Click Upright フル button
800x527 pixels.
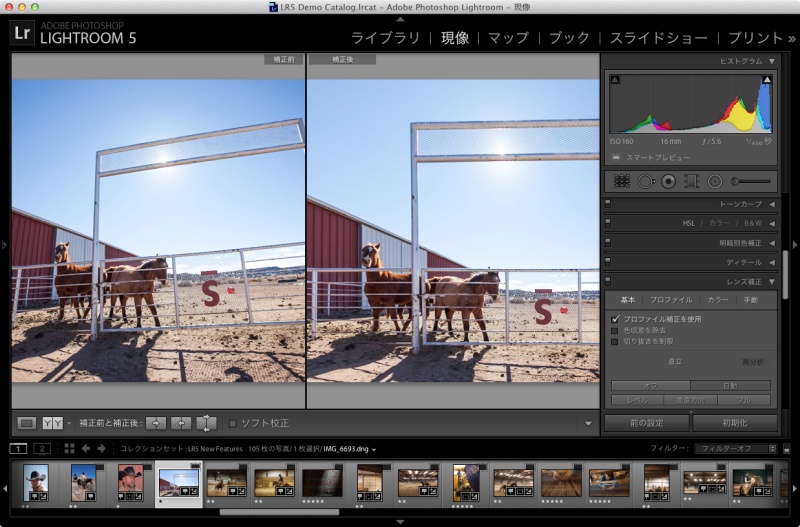click(743, 400)
